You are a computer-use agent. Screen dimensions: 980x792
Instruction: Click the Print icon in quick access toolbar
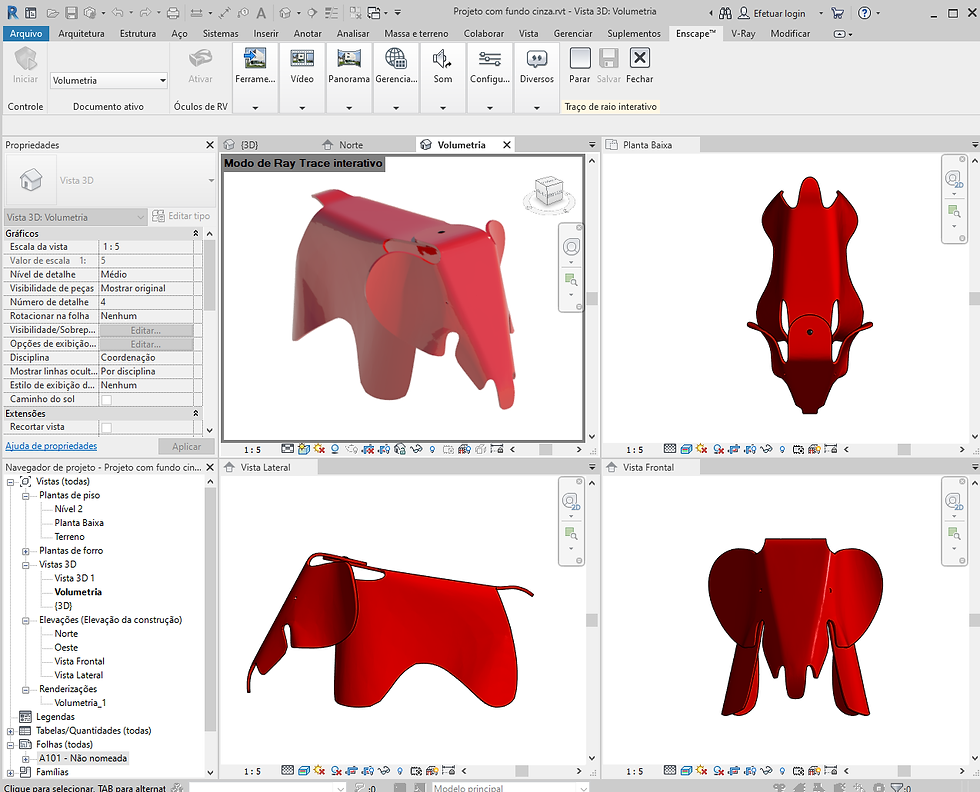[x=173, y=13]
